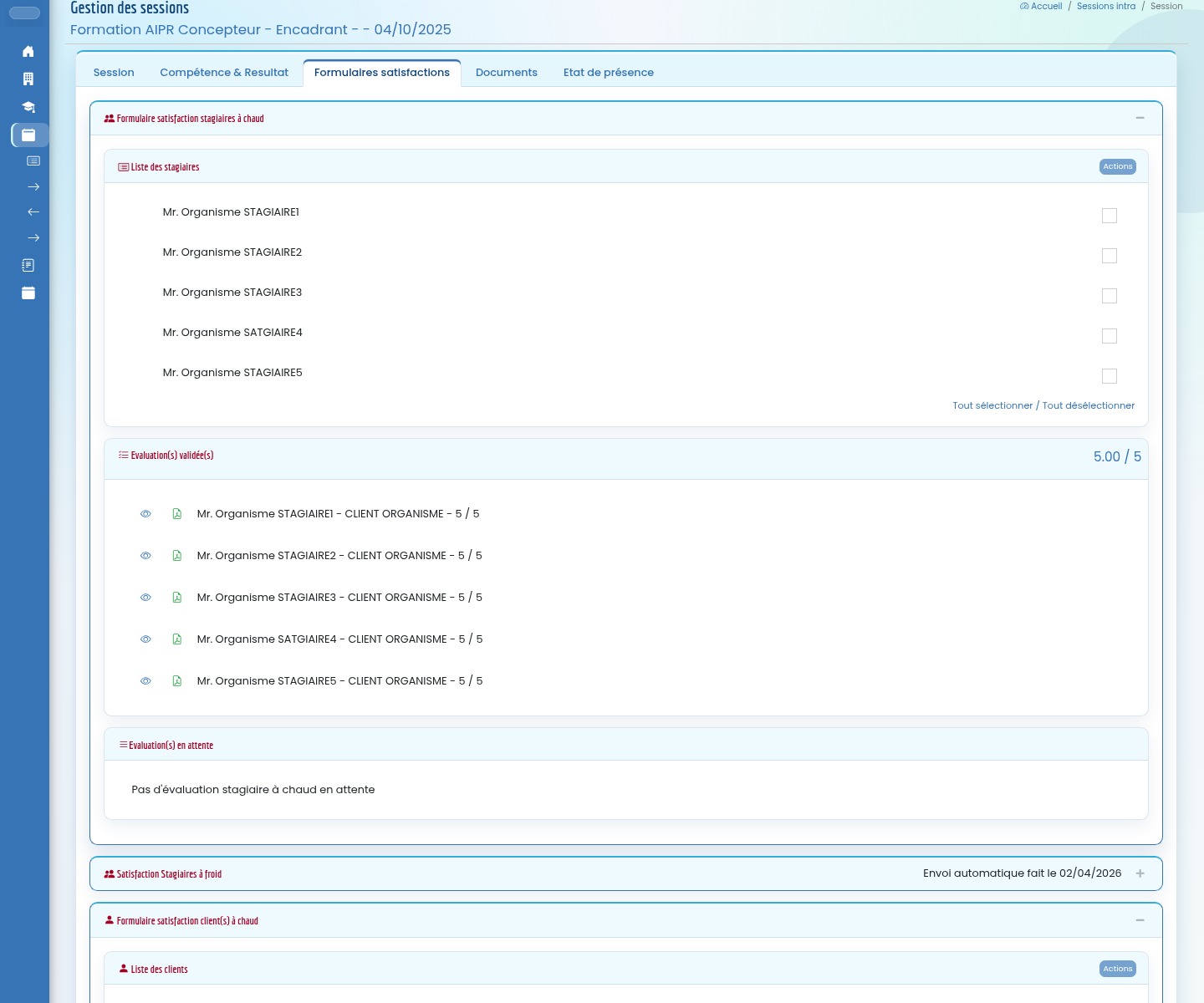
Task: Go to Sessions intra breadcrumb link
Action: [x=1106, y=6]
